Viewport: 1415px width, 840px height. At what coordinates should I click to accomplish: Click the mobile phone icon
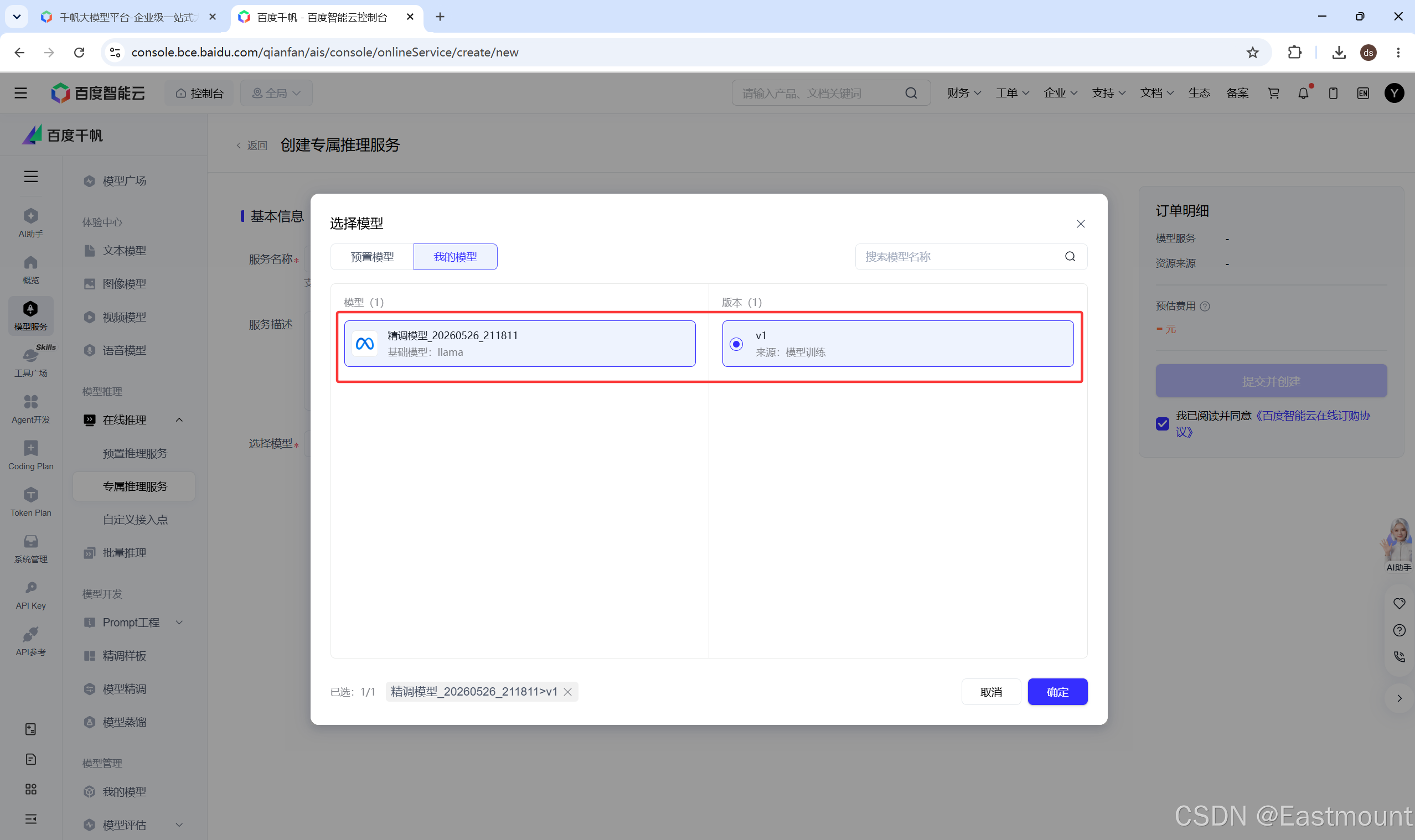click(x=1333, y=93)
